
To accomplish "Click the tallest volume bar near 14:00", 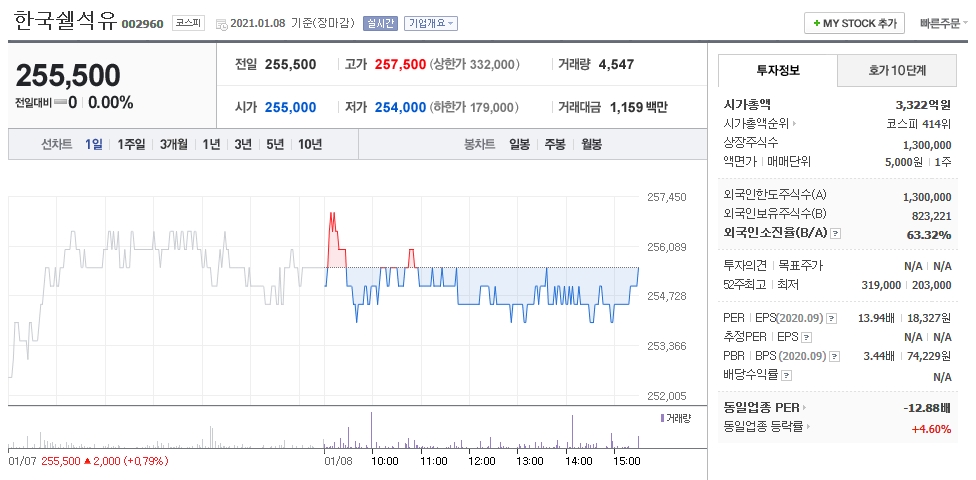I will [x=572, y=431].
